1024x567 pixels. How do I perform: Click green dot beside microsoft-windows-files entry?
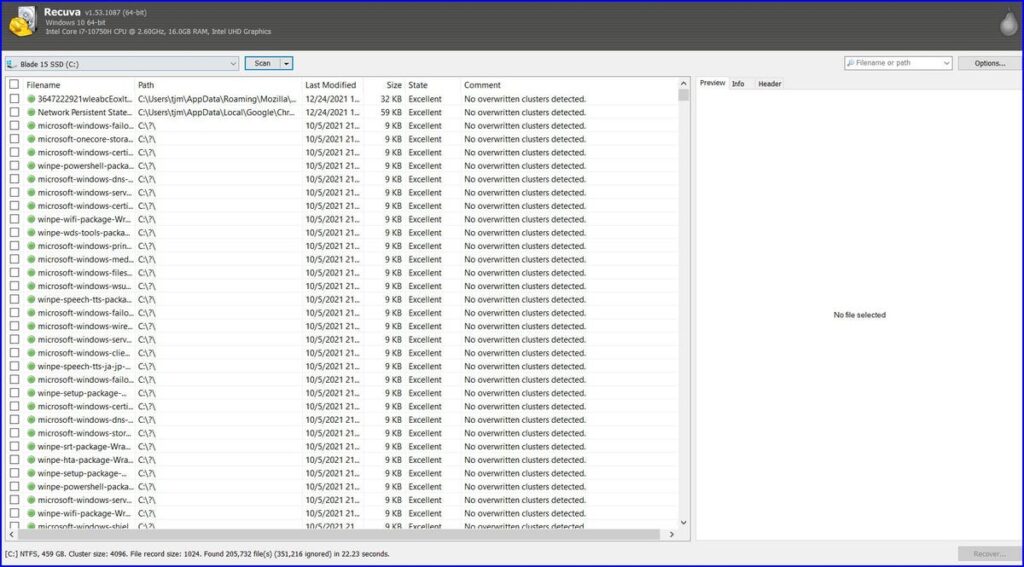point(31,273)
